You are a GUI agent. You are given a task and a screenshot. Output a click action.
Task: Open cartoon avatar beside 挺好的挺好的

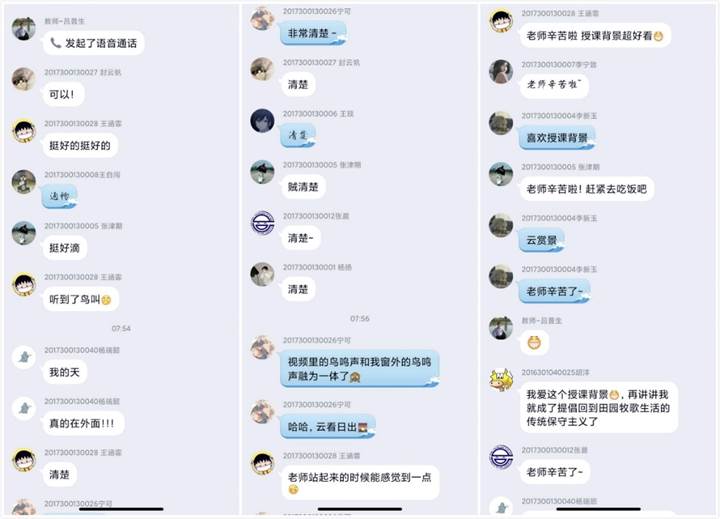pyautogui.click(x=24, y=131)
